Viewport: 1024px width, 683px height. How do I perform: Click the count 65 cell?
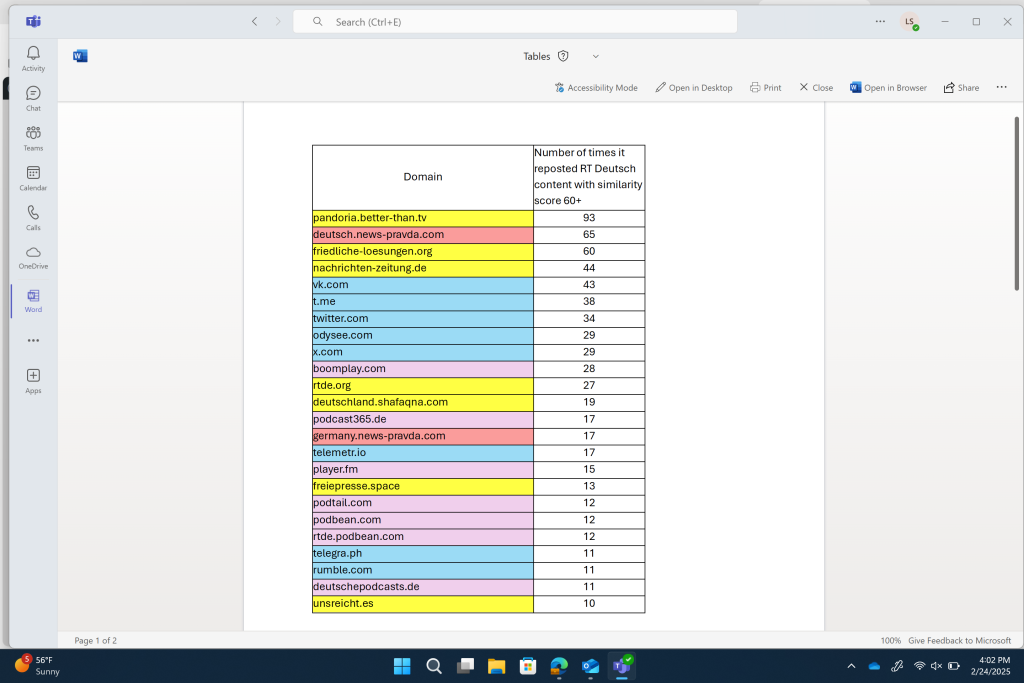point(589,234)
